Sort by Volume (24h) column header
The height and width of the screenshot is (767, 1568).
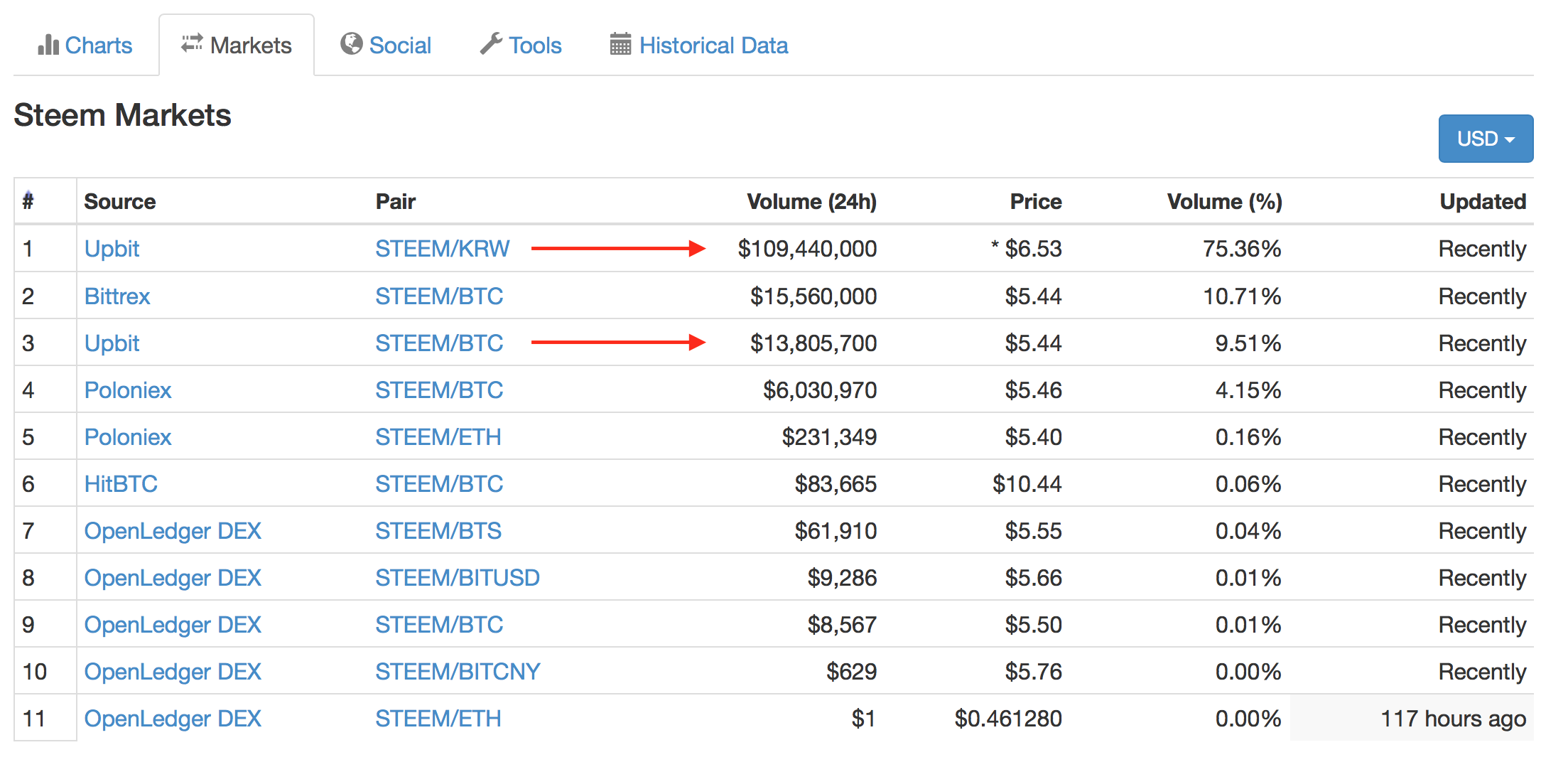pyautogui.click(x=812, y=202)
